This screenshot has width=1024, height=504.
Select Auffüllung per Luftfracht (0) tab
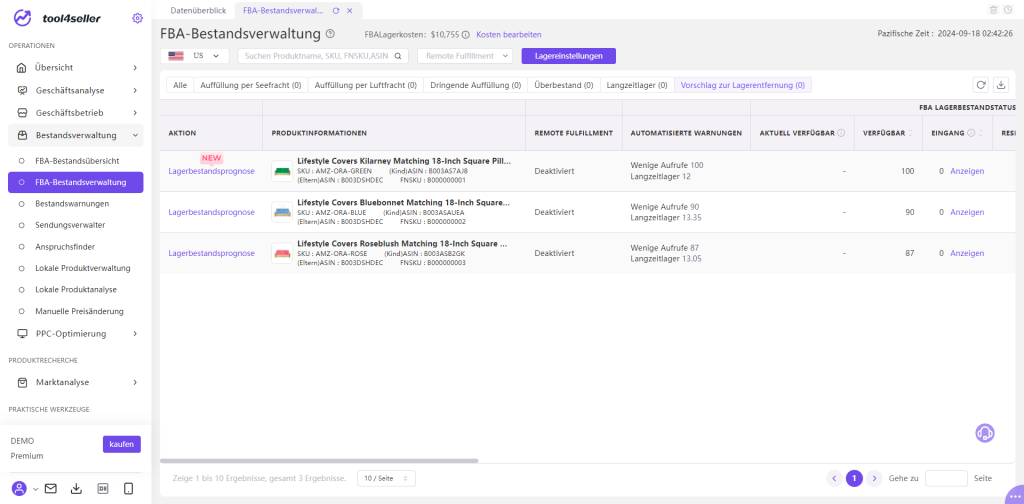(x=366, y=85)
